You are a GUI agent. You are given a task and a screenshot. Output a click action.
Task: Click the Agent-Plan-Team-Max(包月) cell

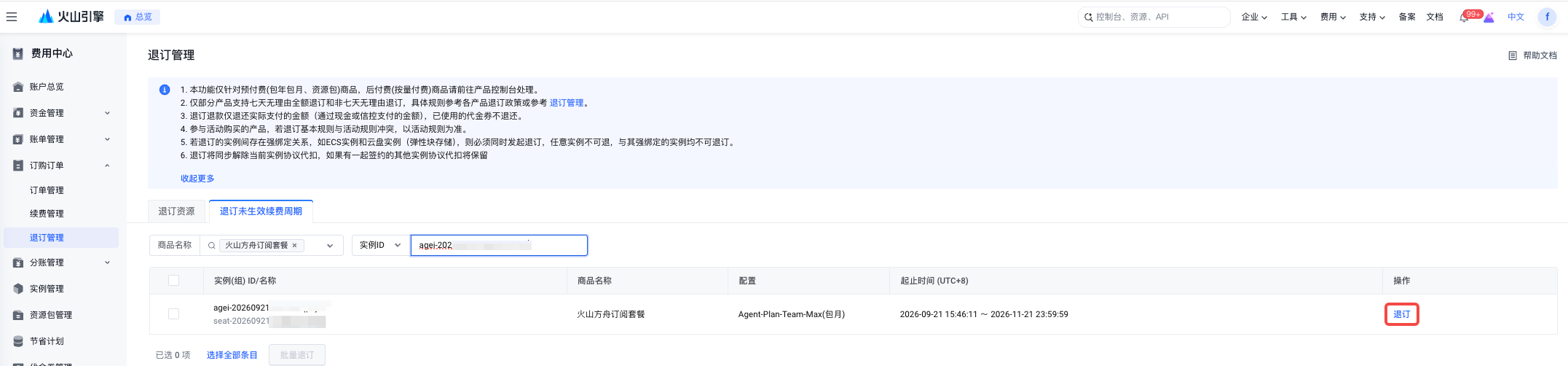[x=792, y=314]
